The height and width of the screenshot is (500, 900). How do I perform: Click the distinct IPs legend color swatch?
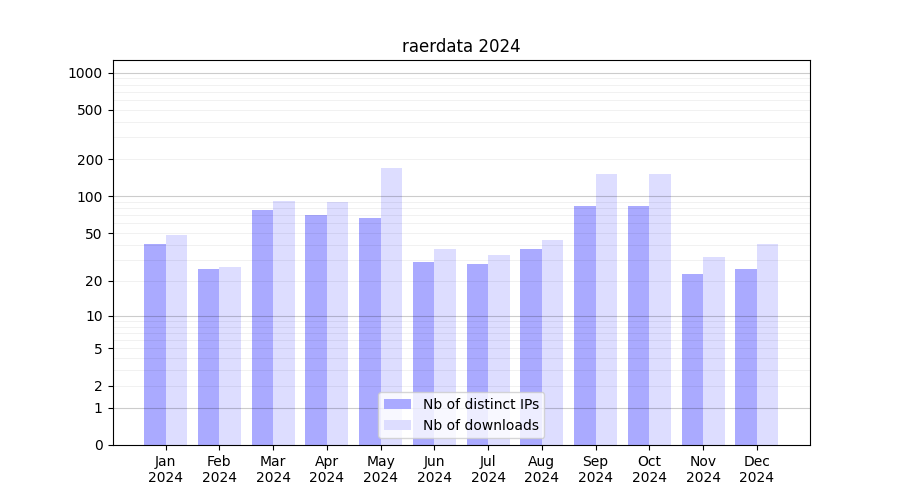397,404
